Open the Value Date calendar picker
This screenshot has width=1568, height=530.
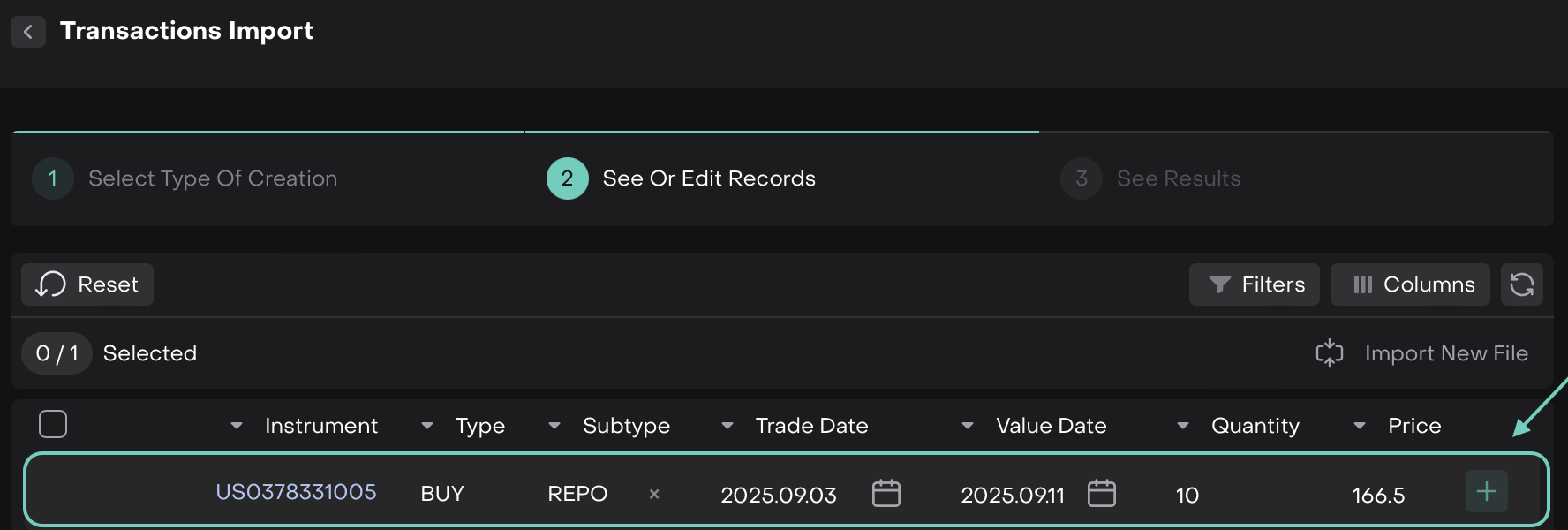(1101, 493)
